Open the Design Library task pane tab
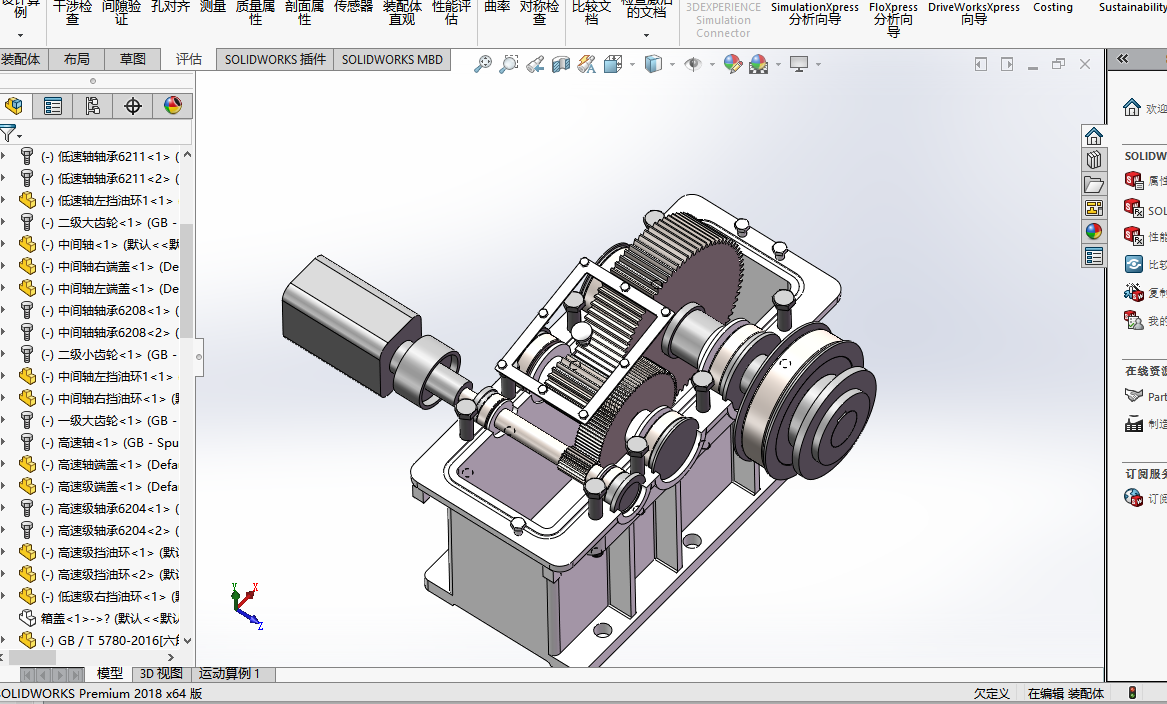 1093,160
